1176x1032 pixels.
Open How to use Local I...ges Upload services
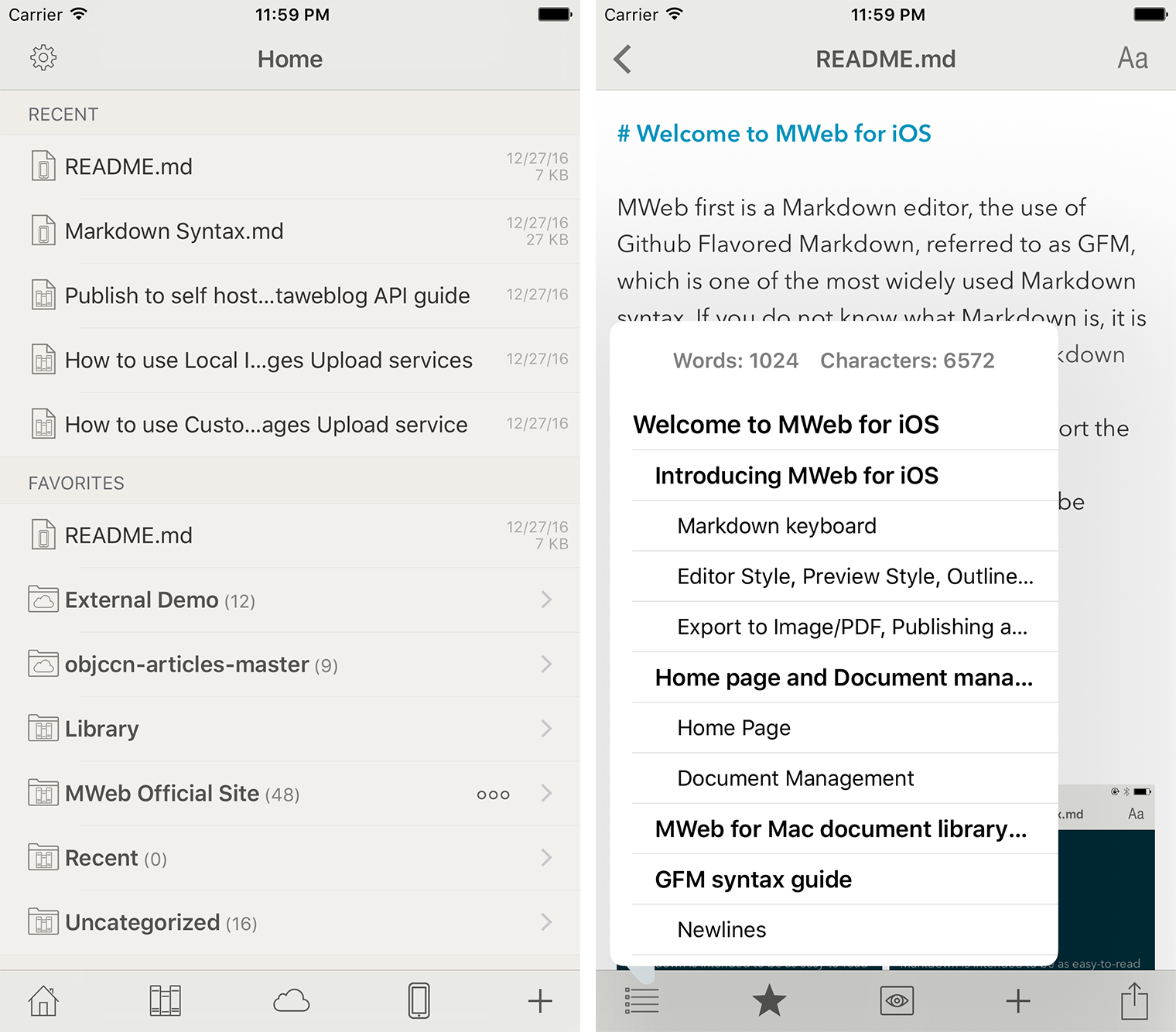pyautogui.click(x=290, y=360)
